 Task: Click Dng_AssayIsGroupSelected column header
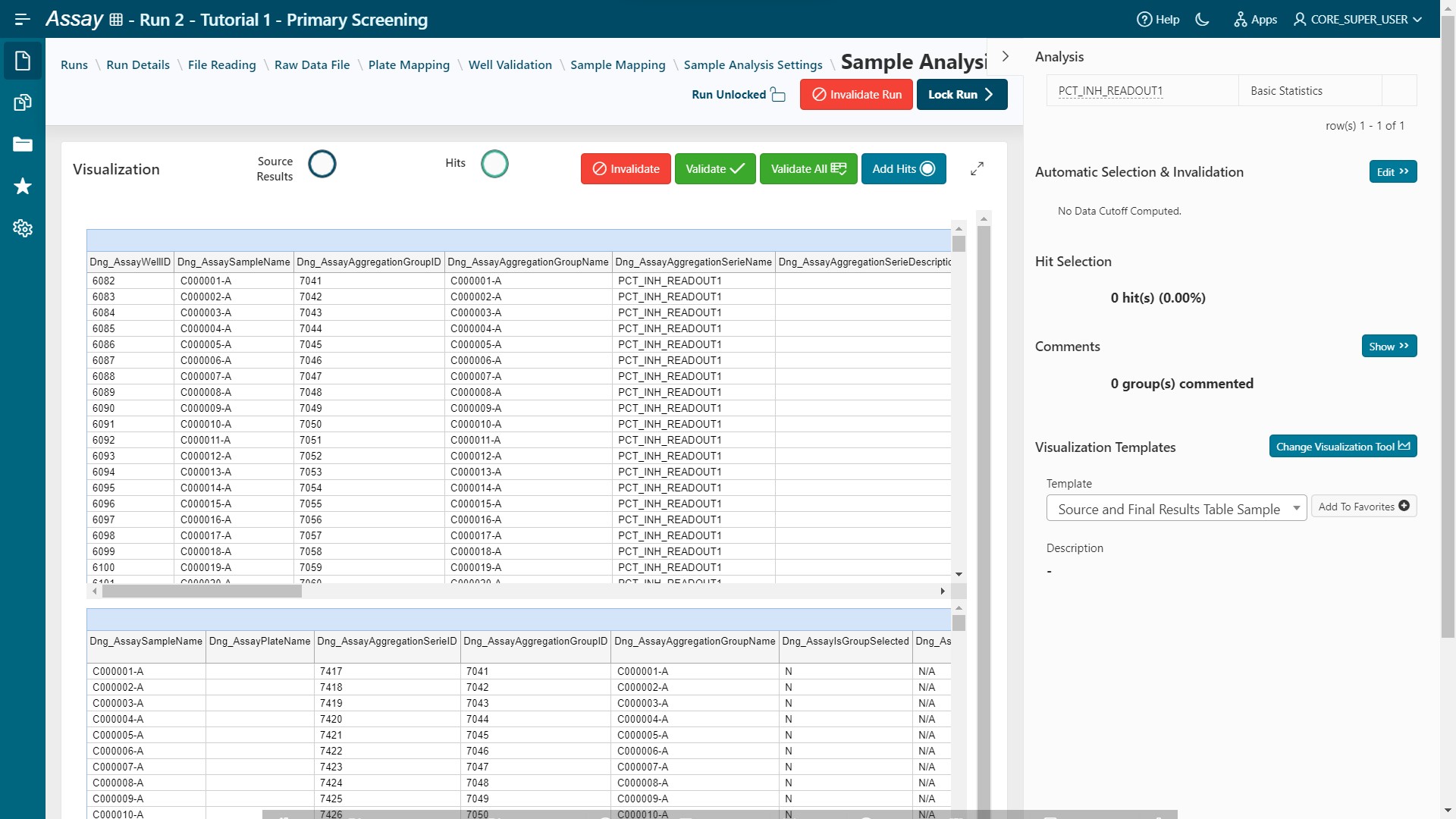(x=845, y=641)
